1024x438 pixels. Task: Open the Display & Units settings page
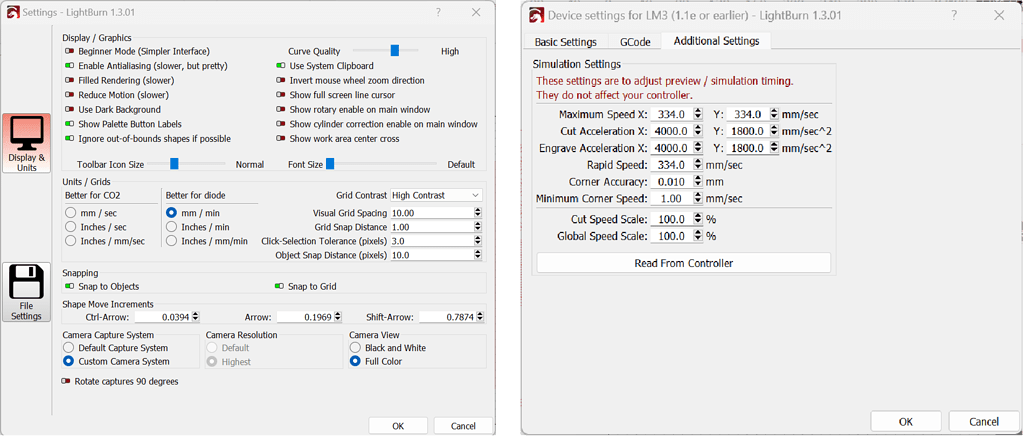tap(27, 142)
